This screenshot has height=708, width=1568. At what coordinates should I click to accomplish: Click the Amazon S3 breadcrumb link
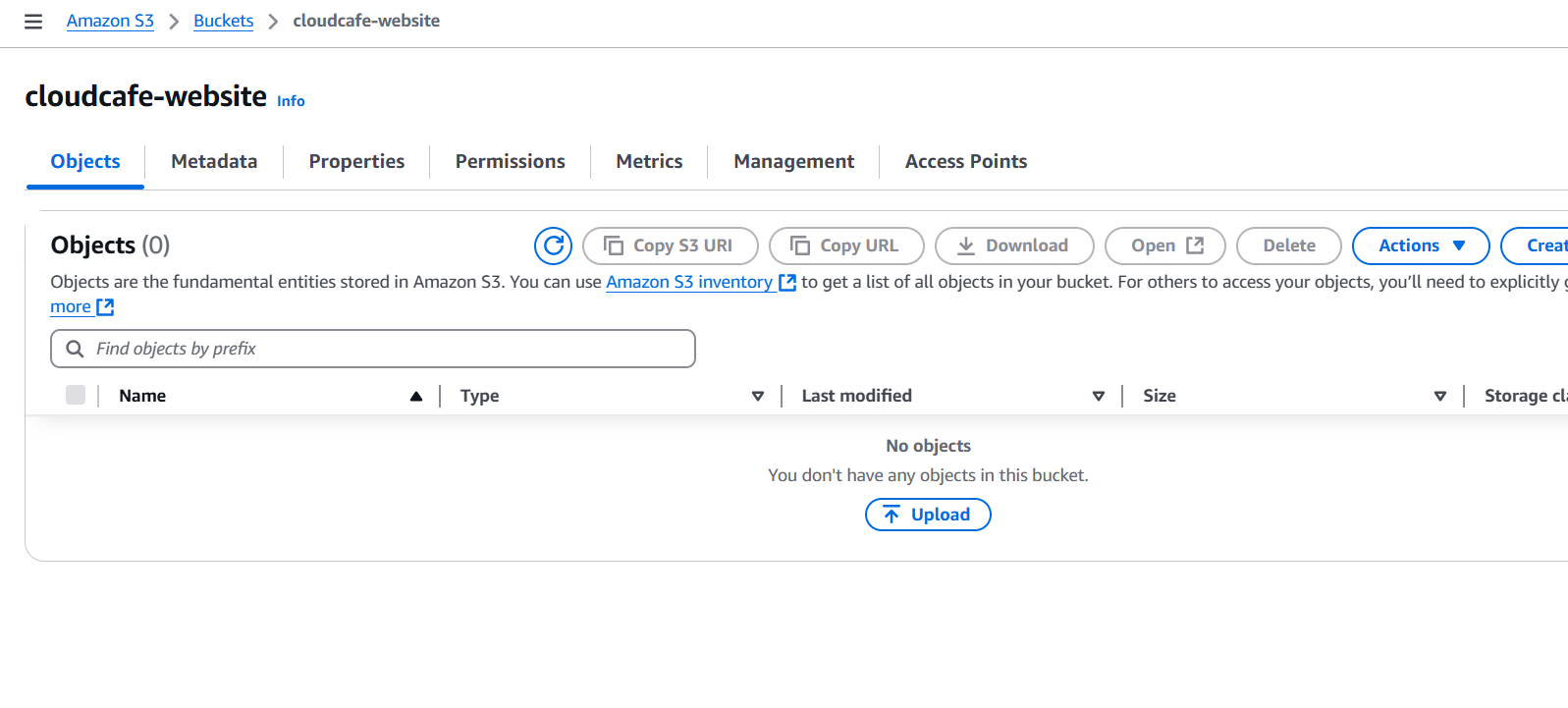(110, 21)
